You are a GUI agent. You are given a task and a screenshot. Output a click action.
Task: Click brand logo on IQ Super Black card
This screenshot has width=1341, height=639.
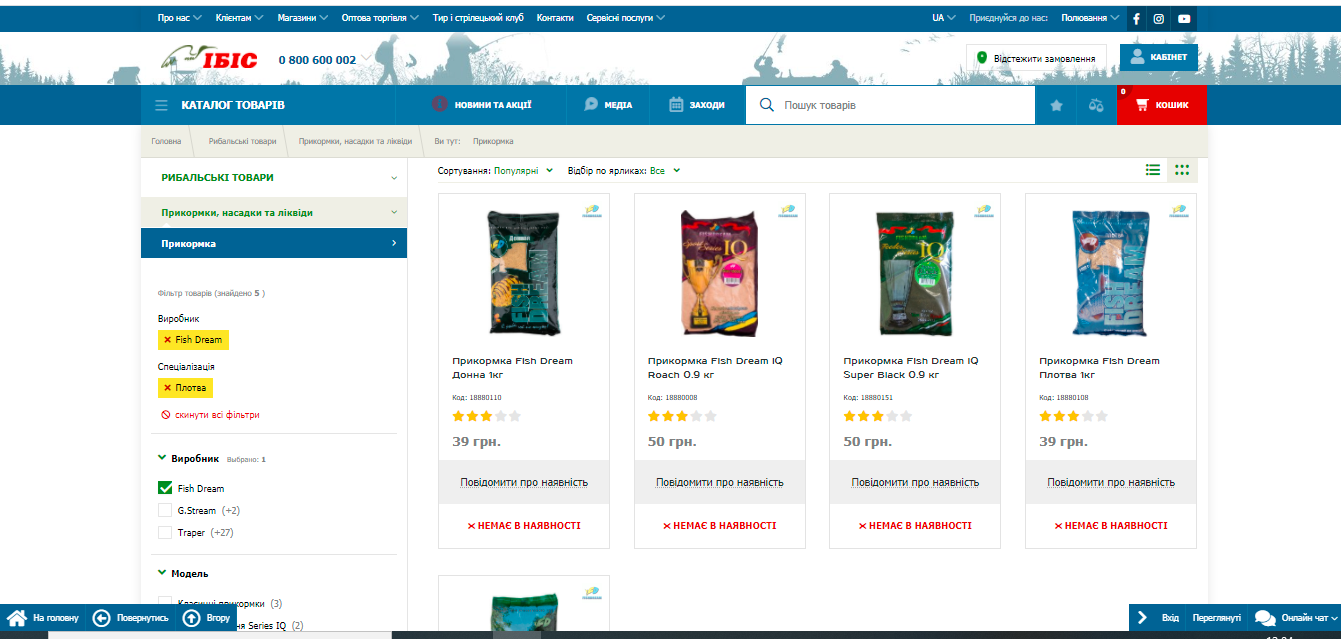click(x=983, y=210)
